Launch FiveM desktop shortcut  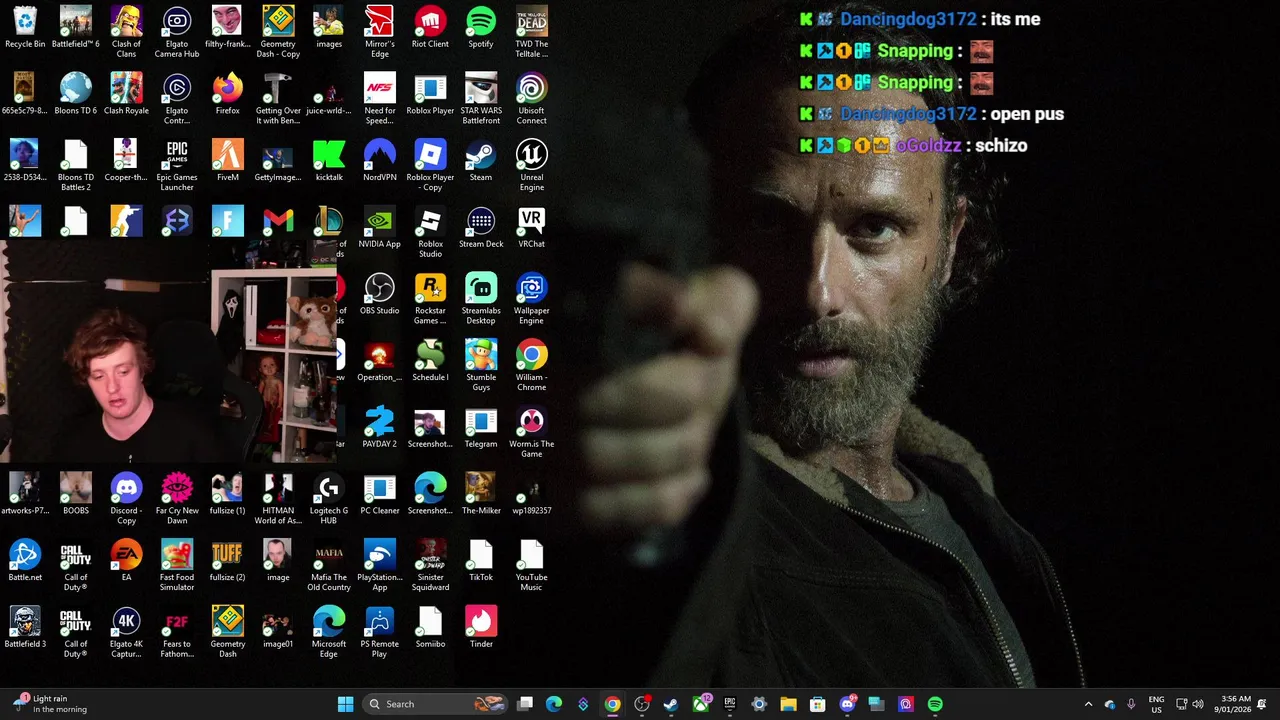click(x=227, y=162)
